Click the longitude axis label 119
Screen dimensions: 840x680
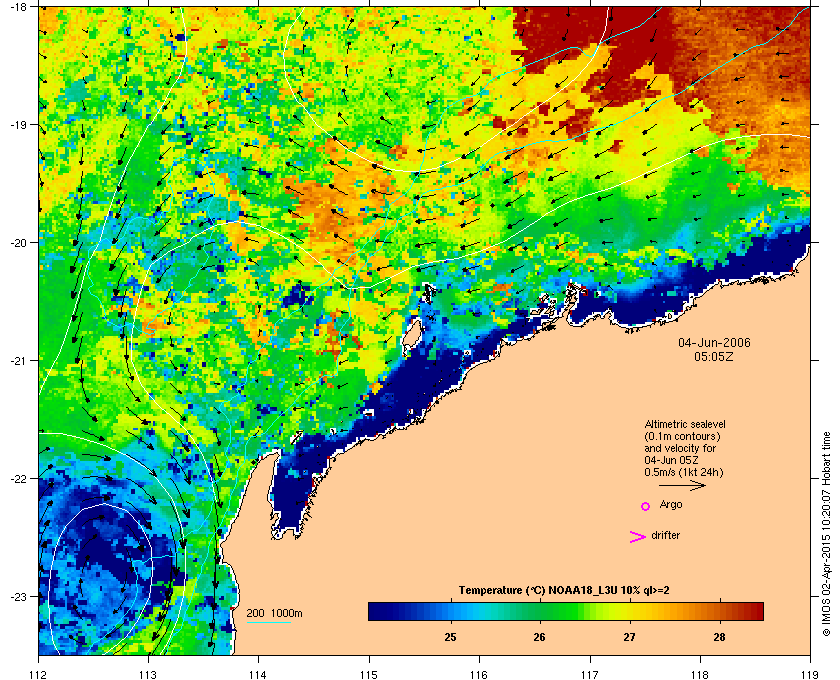tap(810, 675)
